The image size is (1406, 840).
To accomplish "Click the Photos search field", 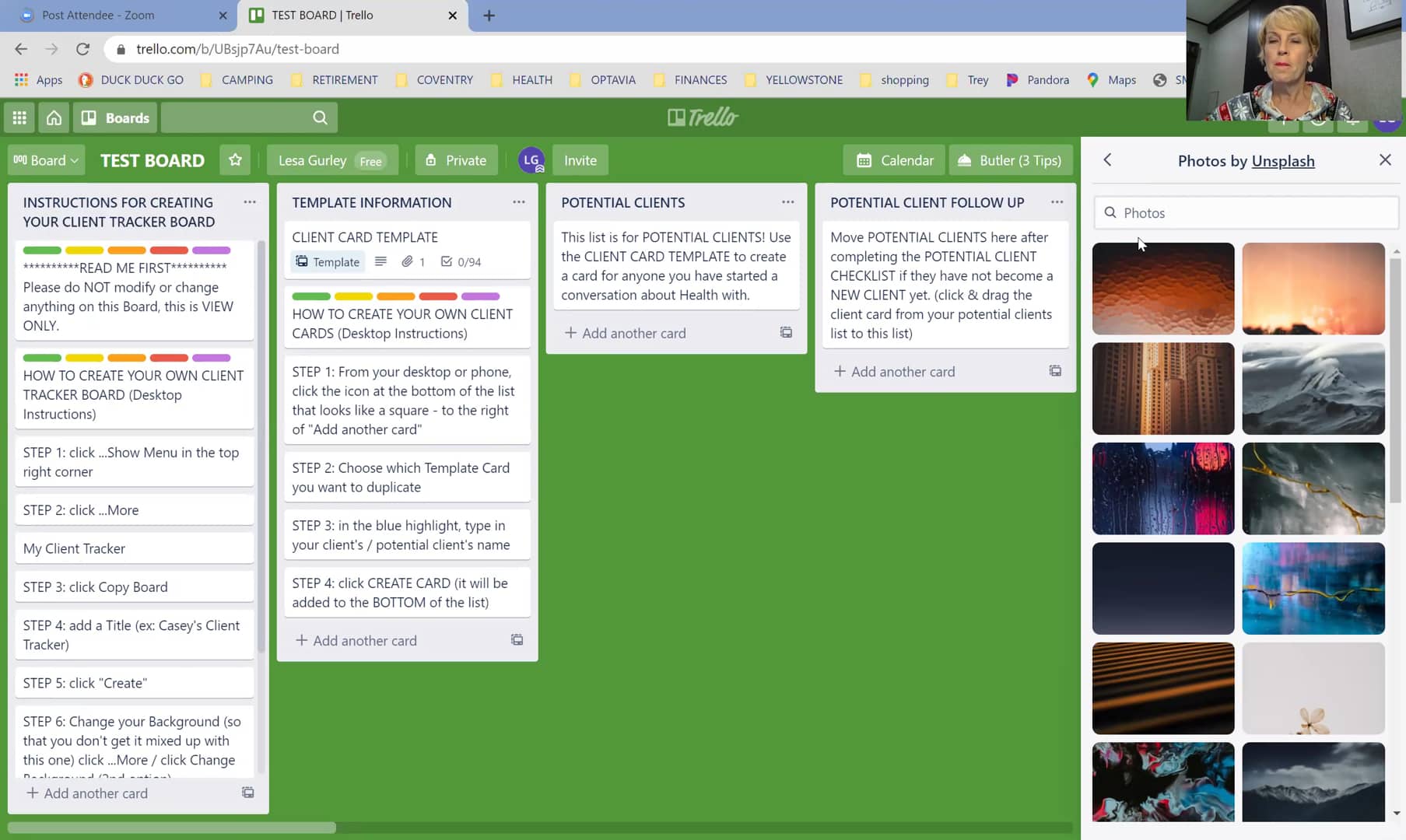I will click(1245, 212).
